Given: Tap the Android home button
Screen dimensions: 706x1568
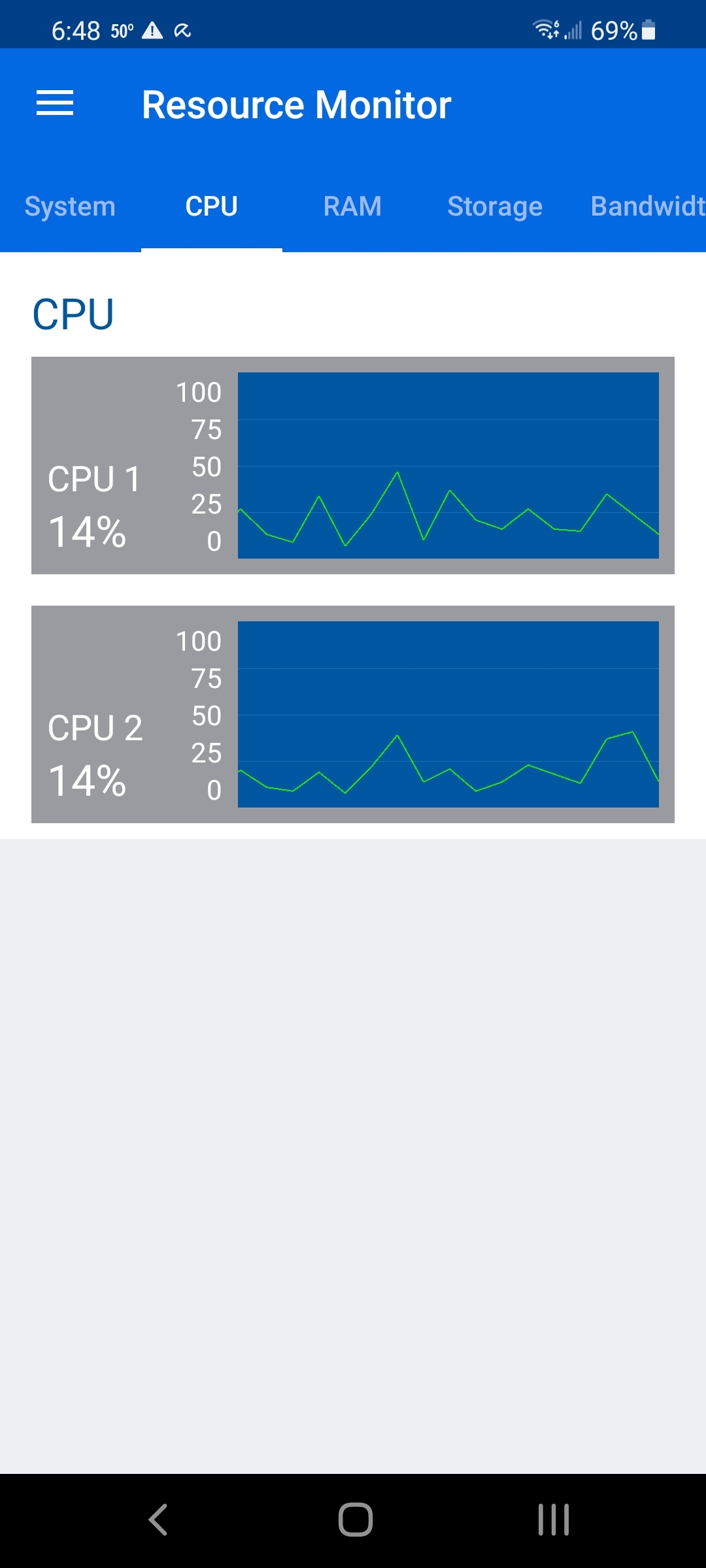Looking at the screenshot, I should [356, 1519].
